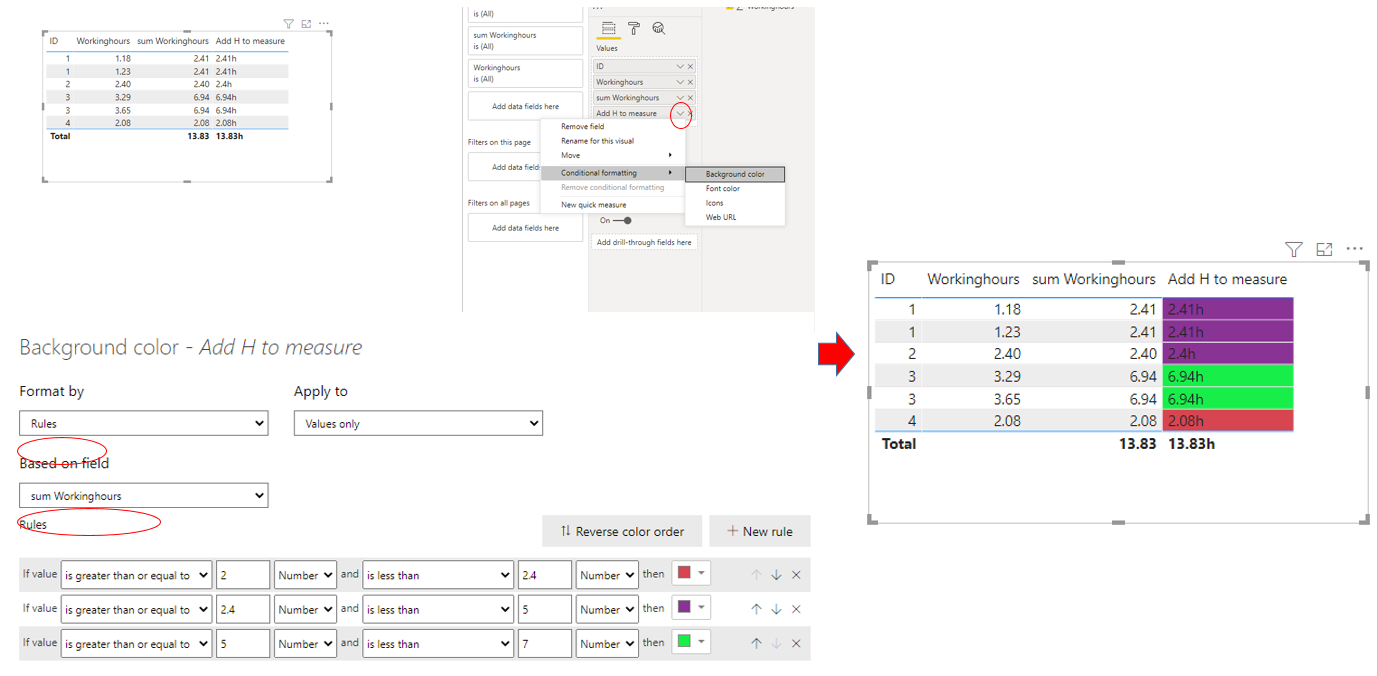Click focus mode icon above small table
Image resolution: width=1378 pixels, height=676 pixels.
[306, 23]
